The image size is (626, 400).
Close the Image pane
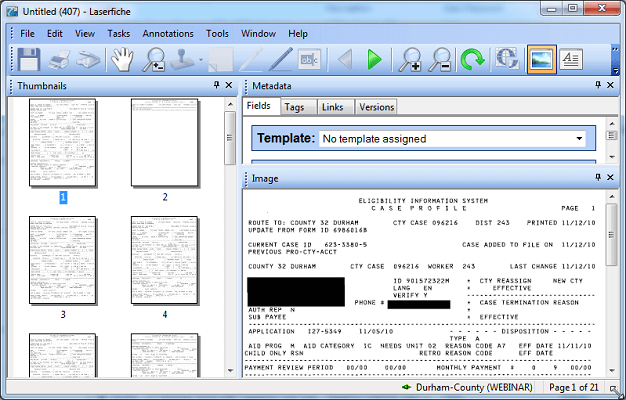pos(610,177)
